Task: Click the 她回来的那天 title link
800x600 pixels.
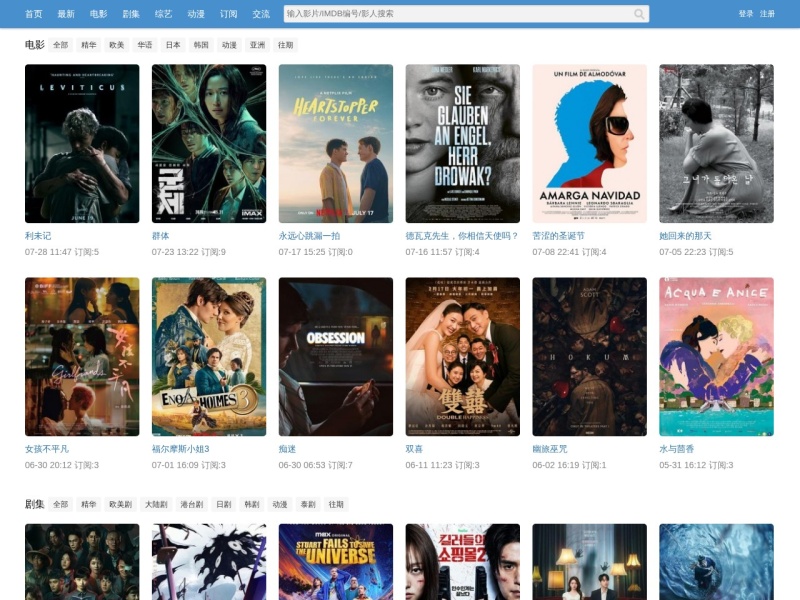Action: click(685, 236)
